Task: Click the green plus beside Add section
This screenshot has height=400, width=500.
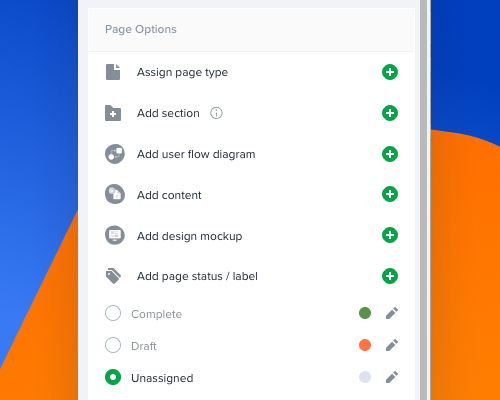Action: [x=390, y=113]
